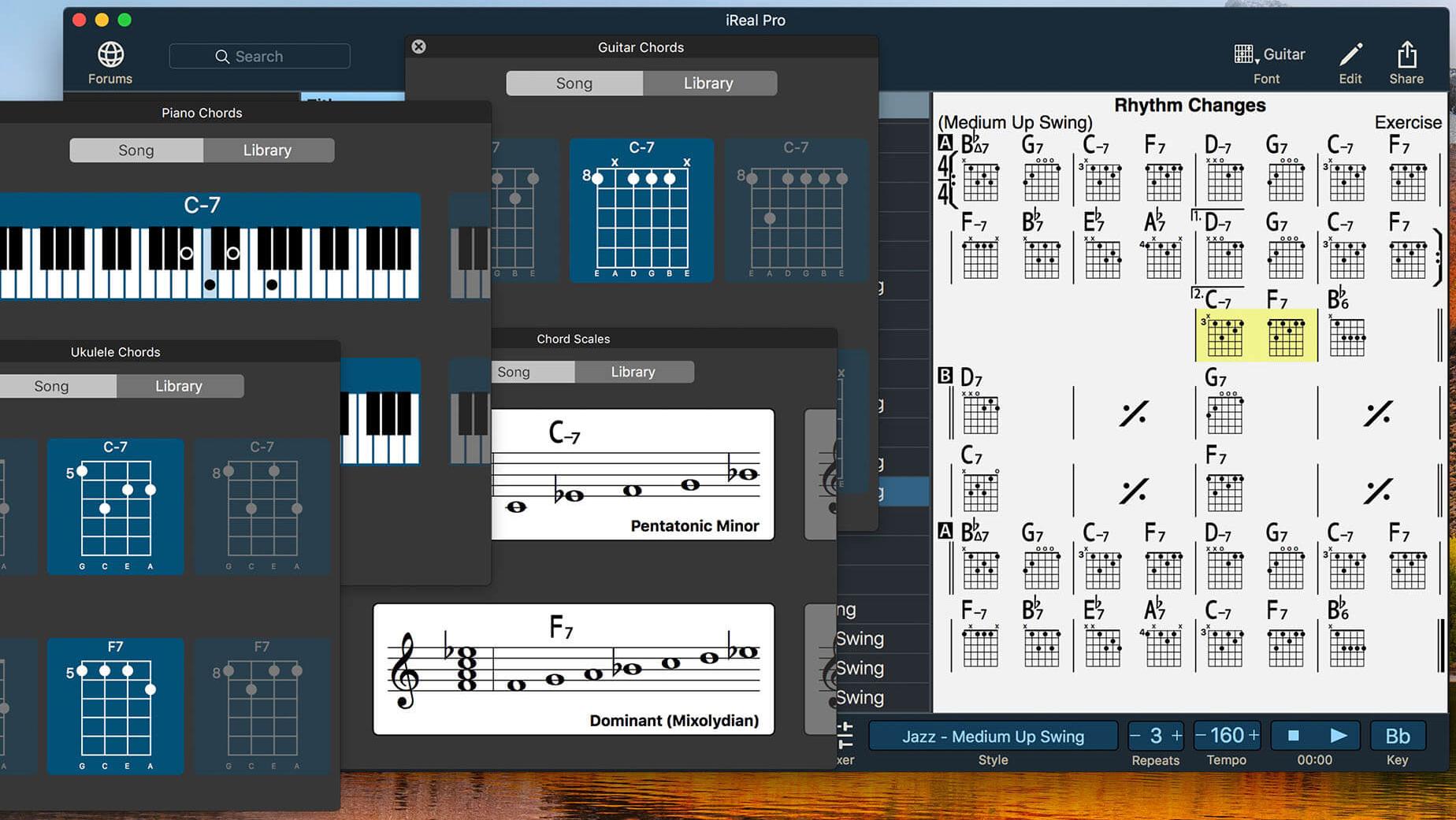Click the Edit pencil icon
Viewport: 1456px width, 820px height.
tap(1350, 54)
